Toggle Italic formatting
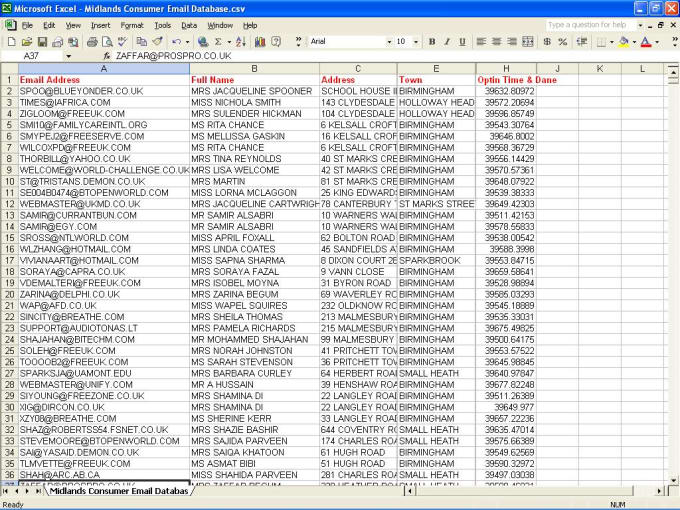 click(447, 42)
